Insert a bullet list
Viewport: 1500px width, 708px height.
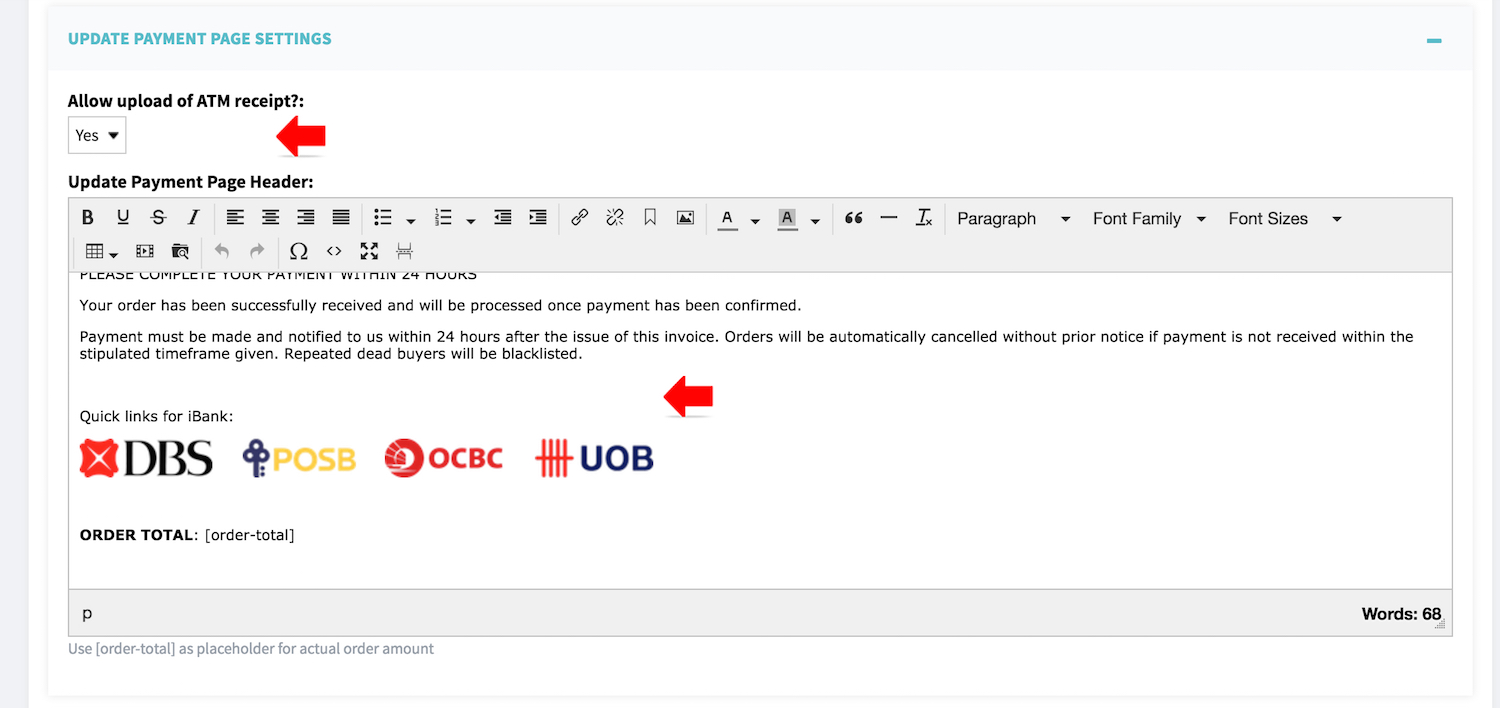(x=383, y=218)
